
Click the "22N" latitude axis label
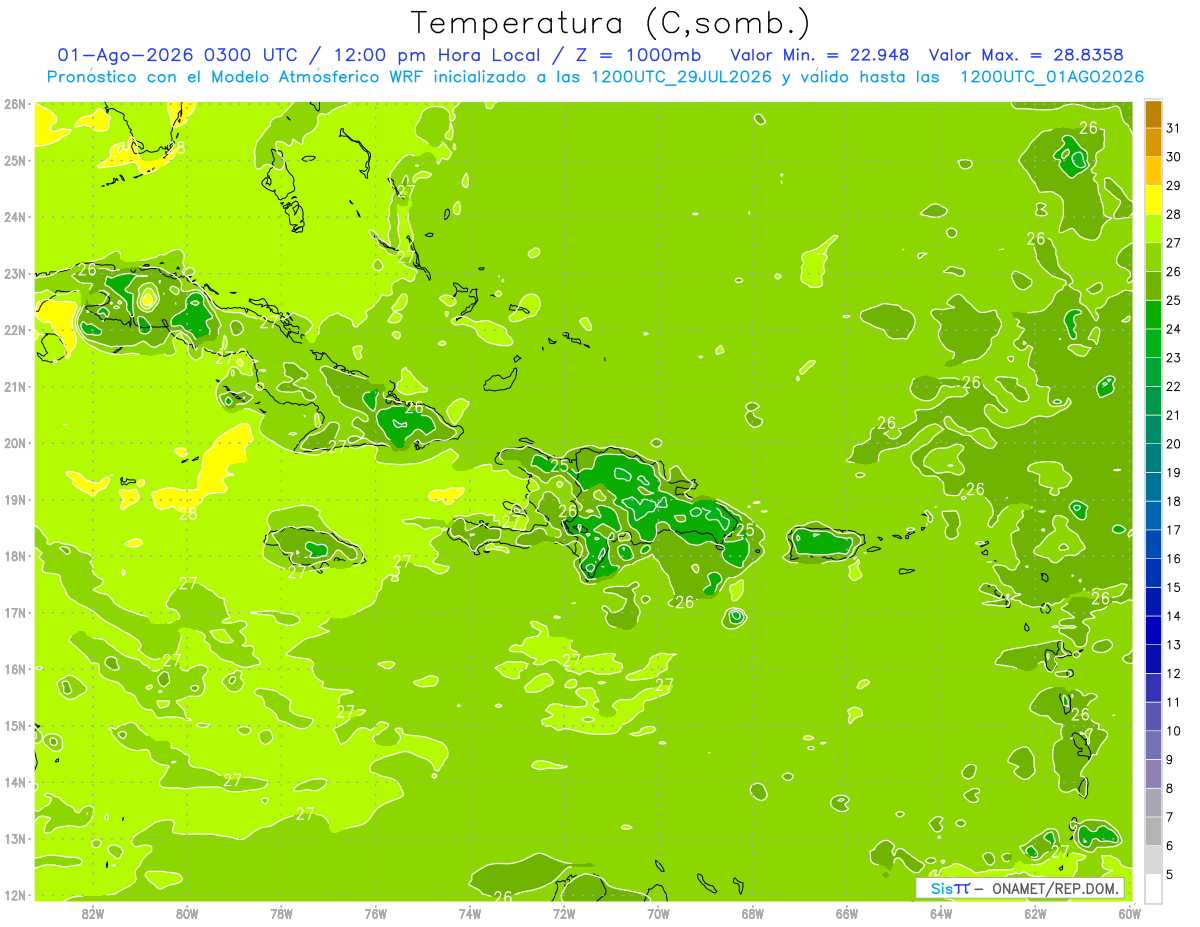coord(15,330)
